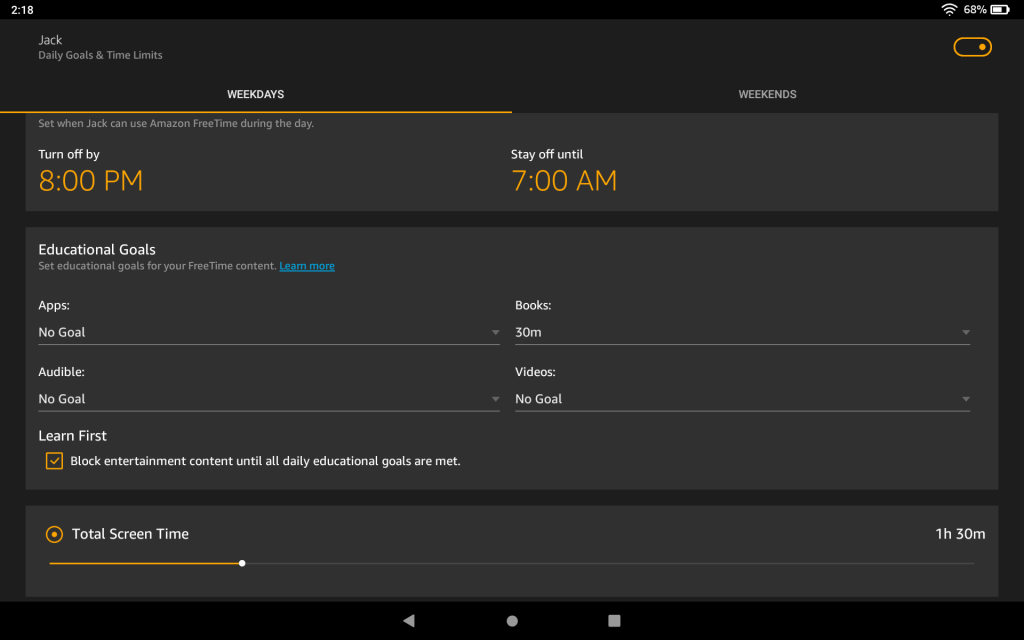The image size is (1024, 640).
Task: Tap the Jack profile title
Action: point(50,40)
